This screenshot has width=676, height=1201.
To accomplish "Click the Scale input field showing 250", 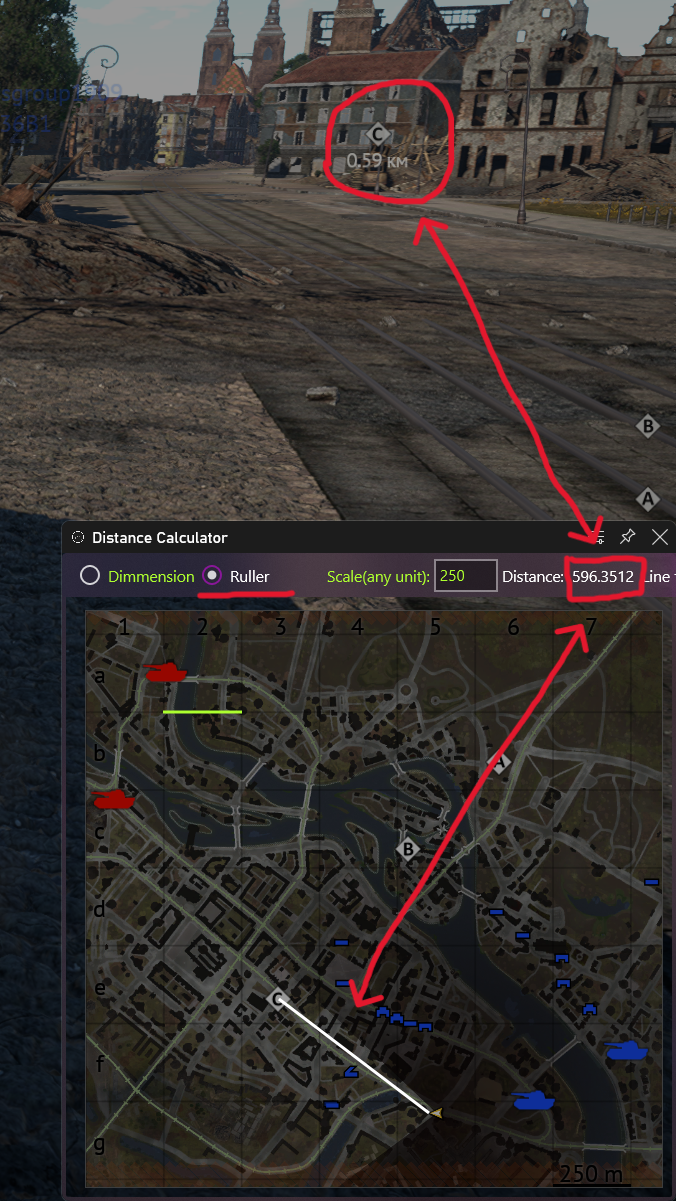I will pyautogui.click(x=466, y=576).
